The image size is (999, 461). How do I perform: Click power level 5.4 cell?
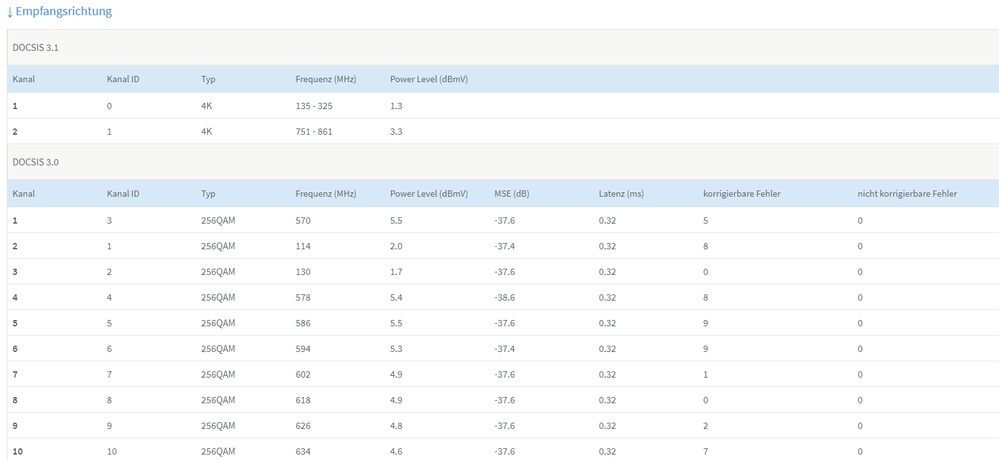[396, 297]
